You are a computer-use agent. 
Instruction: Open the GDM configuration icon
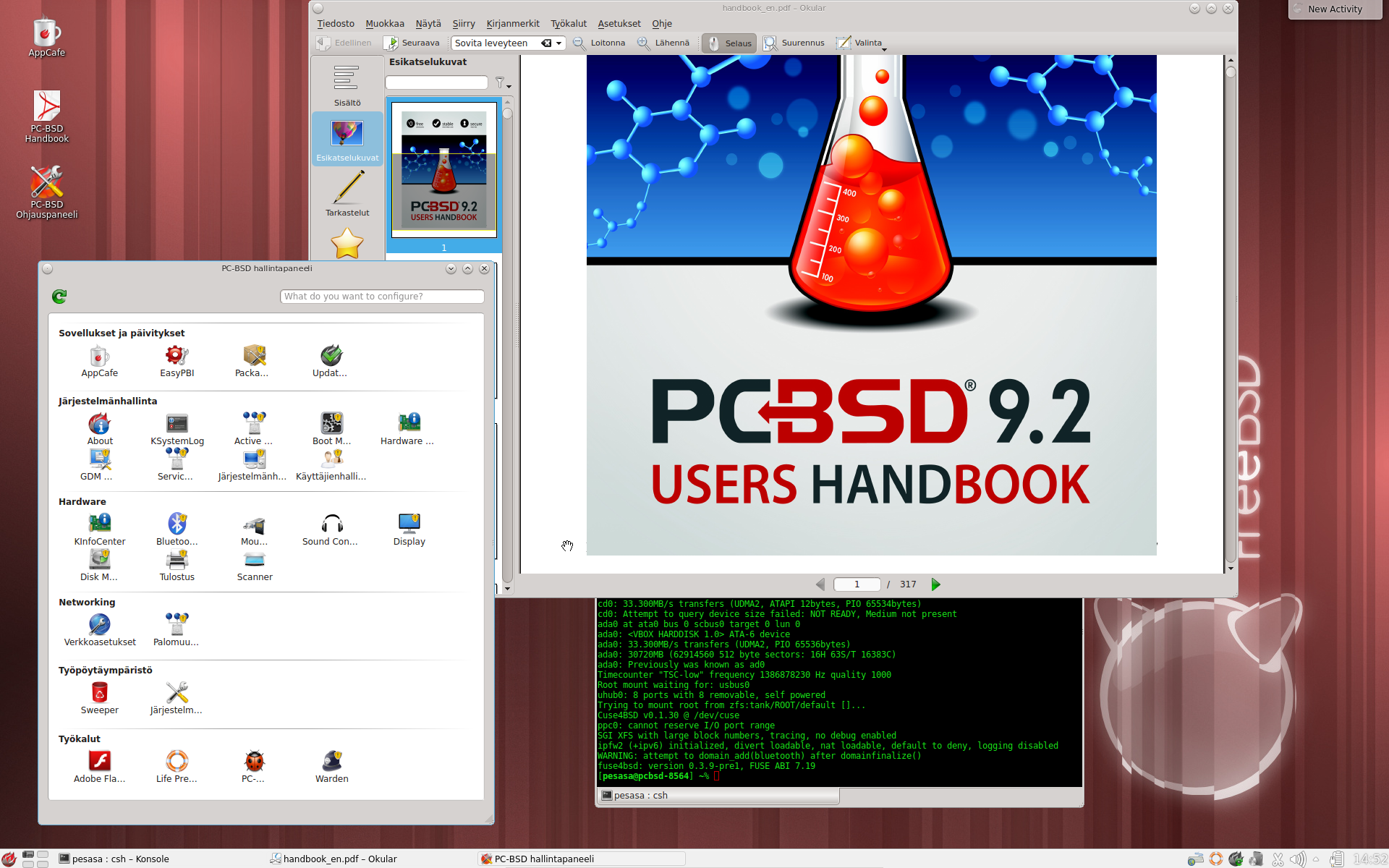[x=100, y=464]
